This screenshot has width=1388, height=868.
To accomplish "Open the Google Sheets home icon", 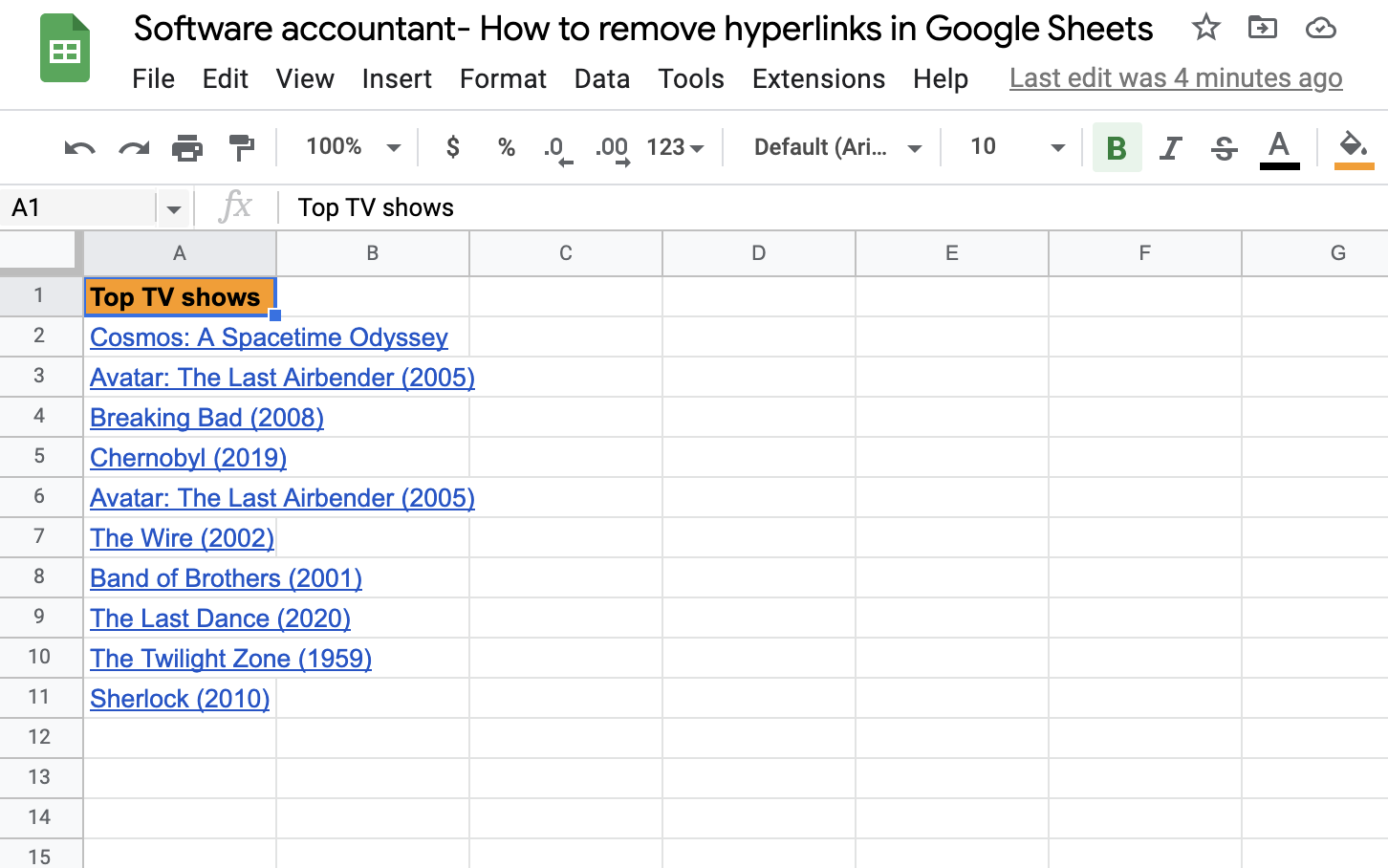I will 65,49.
